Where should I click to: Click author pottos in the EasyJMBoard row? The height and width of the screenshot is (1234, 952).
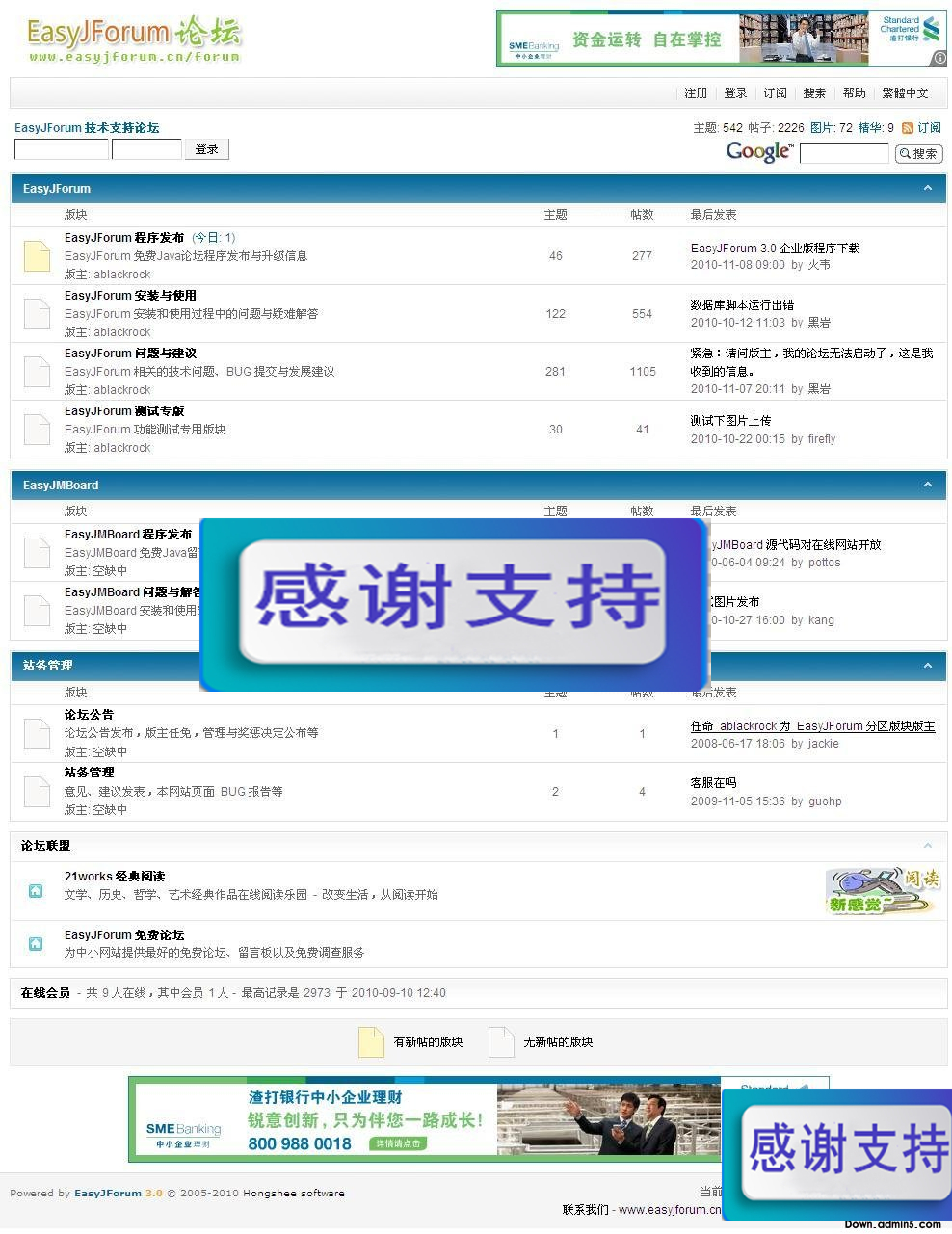824,563
